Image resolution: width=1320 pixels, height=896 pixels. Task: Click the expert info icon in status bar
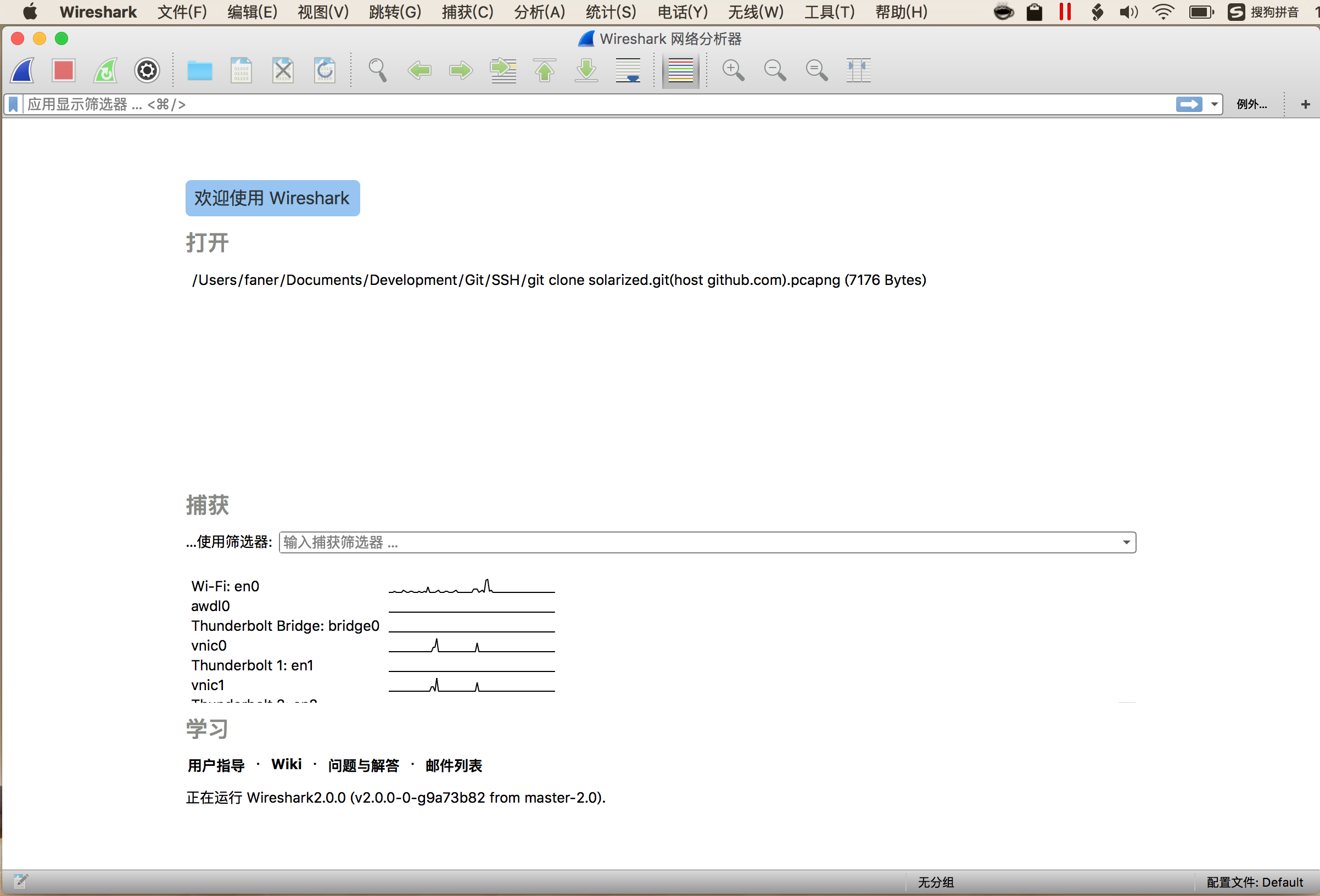tap(20, 881)
